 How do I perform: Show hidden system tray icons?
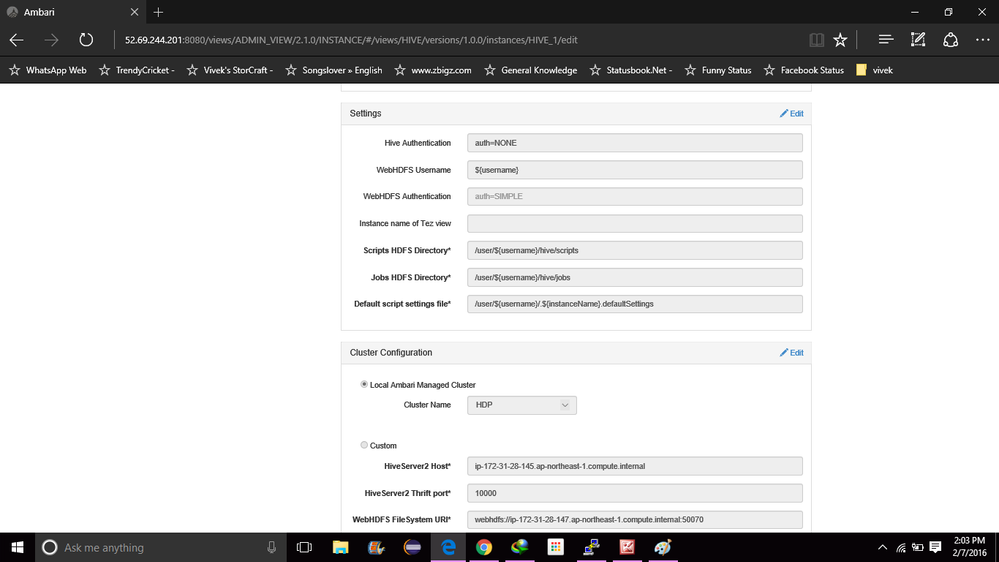(881, 548)
